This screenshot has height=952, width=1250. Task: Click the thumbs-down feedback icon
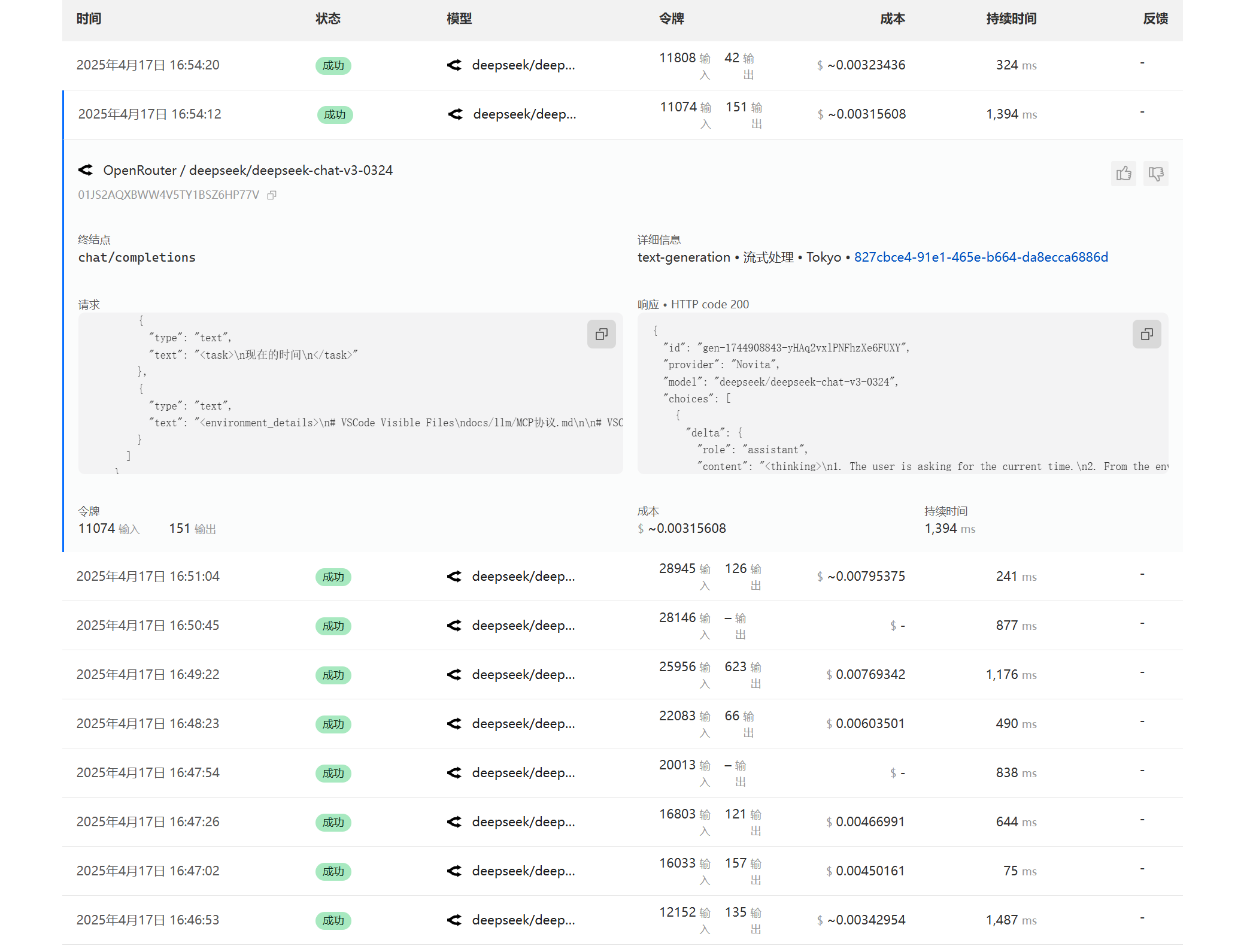(x=1155, y=174)
